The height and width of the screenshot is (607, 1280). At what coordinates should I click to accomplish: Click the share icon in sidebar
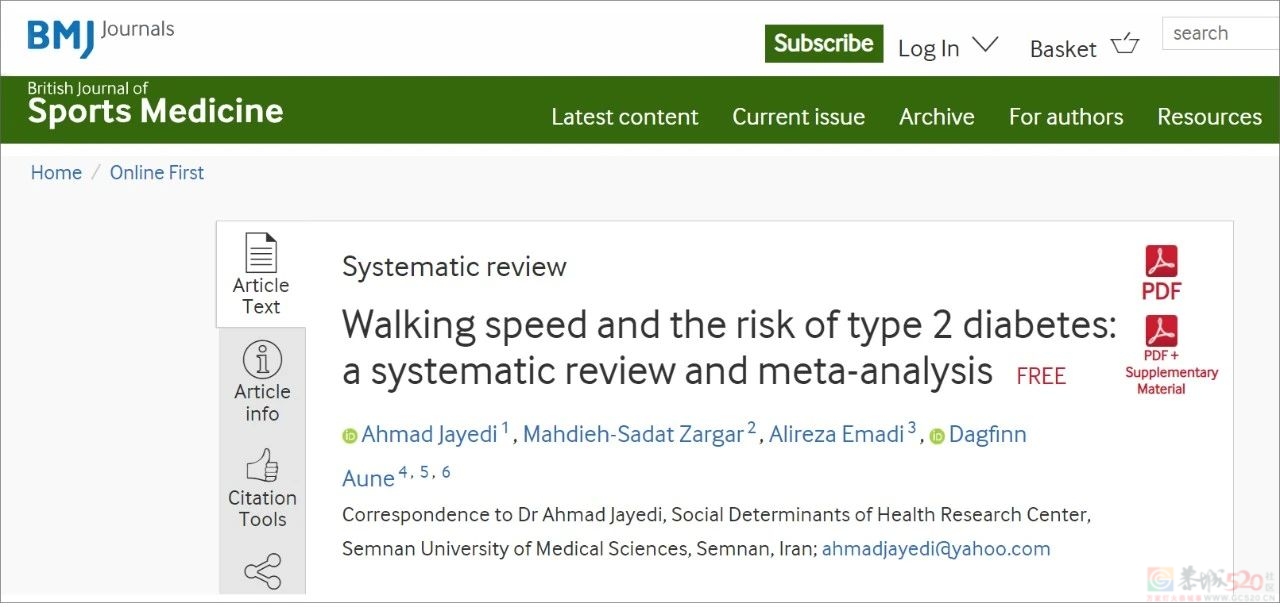tap(262, 572)
